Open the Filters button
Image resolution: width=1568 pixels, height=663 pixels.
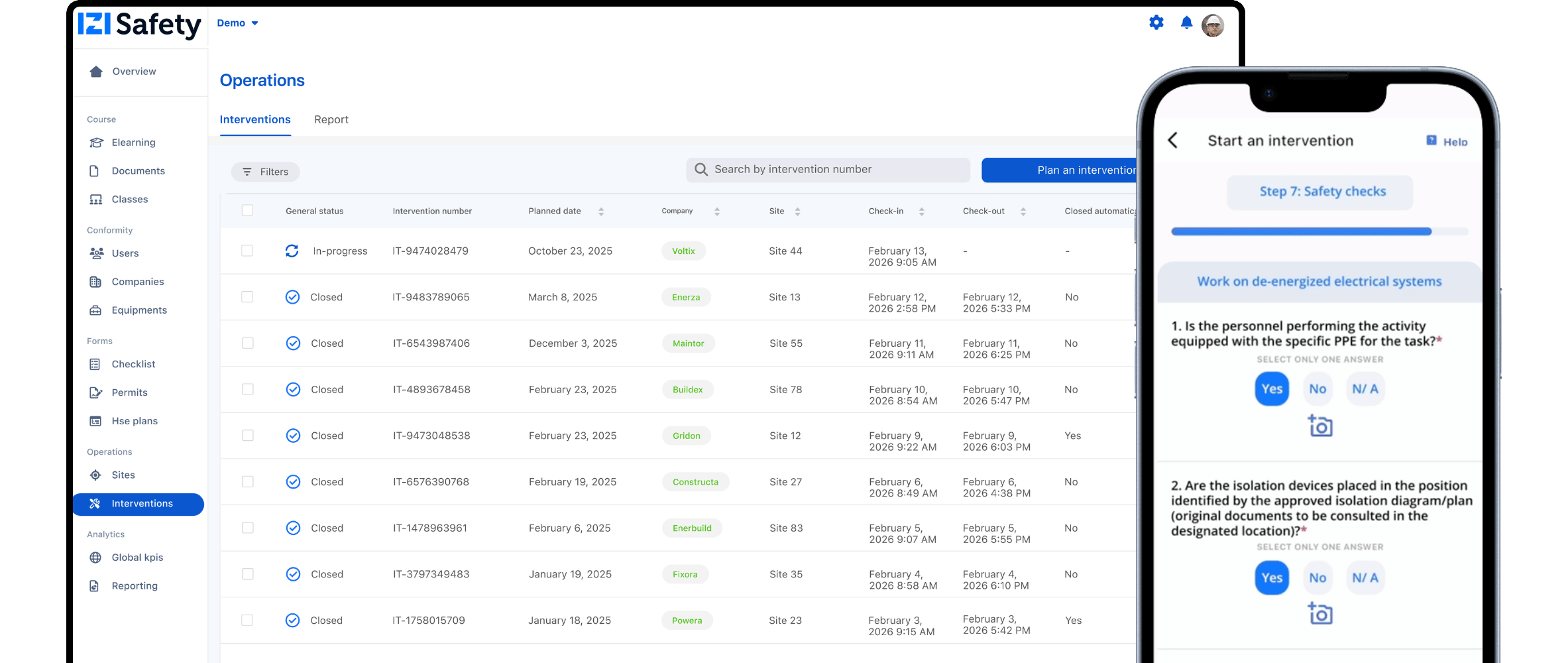[x=265, y=172]
